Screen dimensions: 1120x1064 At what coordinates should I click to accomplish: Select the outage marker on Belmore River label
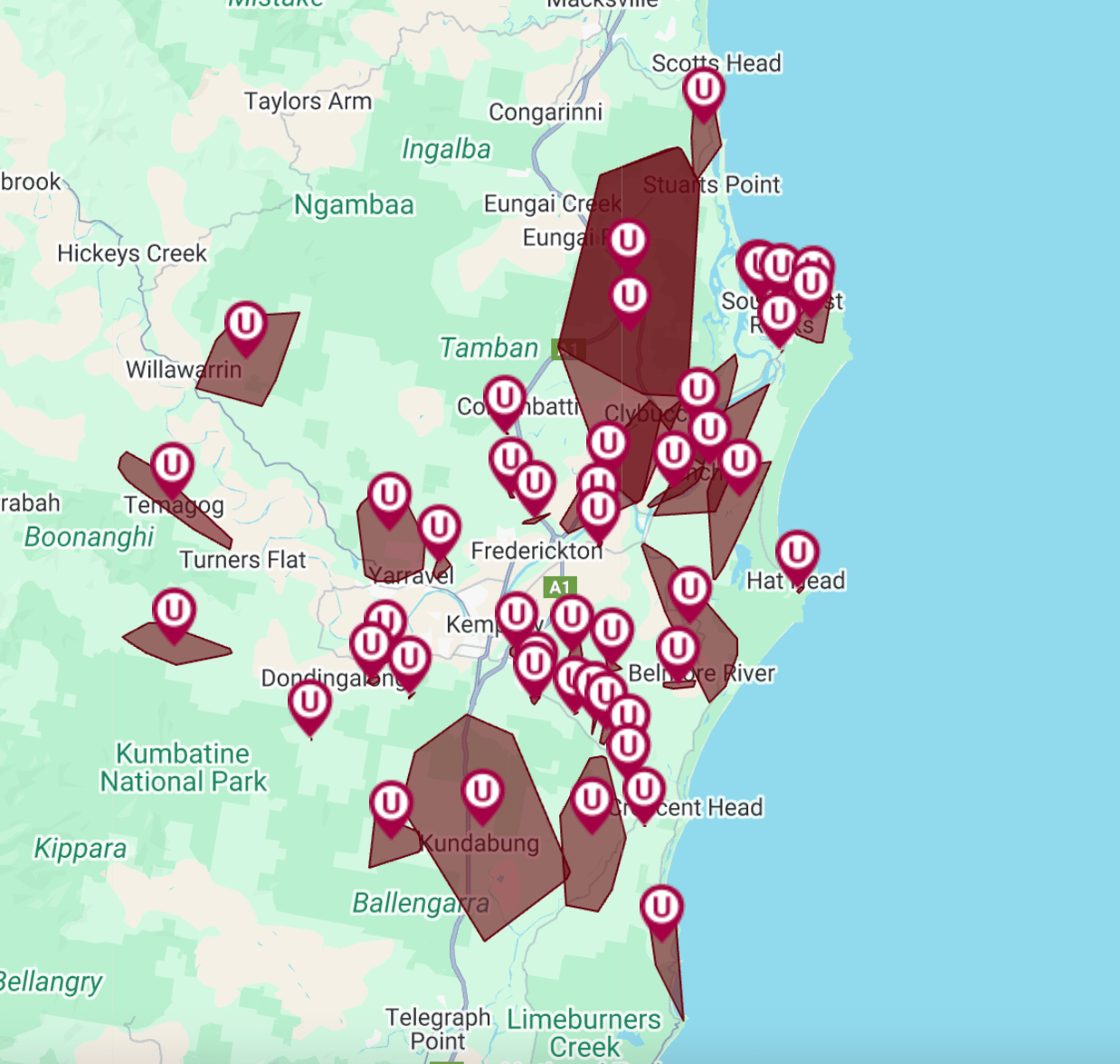point(677,653)
